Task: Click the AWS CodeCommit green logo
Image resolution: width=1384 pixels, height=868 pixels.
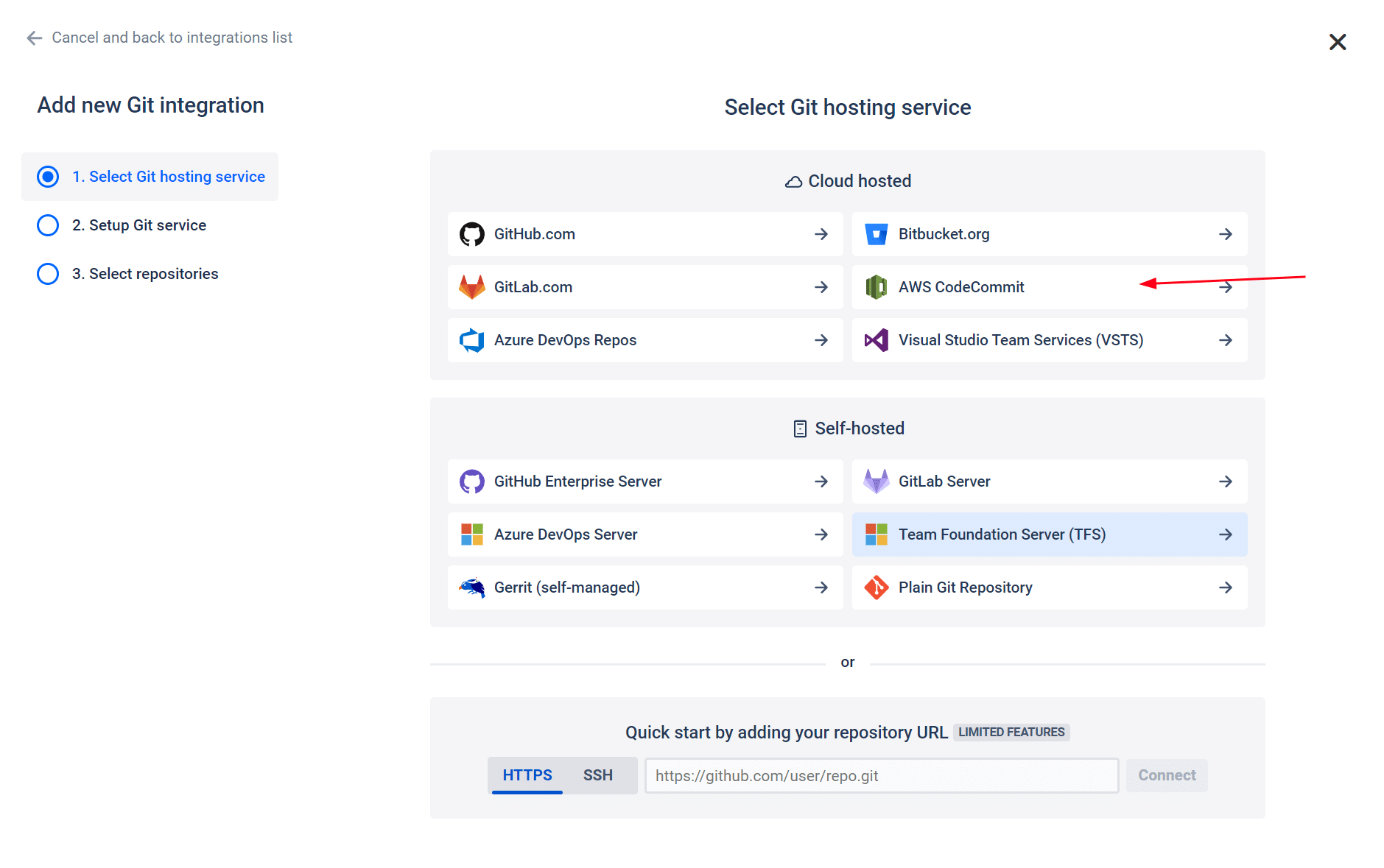Action: pos(877,287)
